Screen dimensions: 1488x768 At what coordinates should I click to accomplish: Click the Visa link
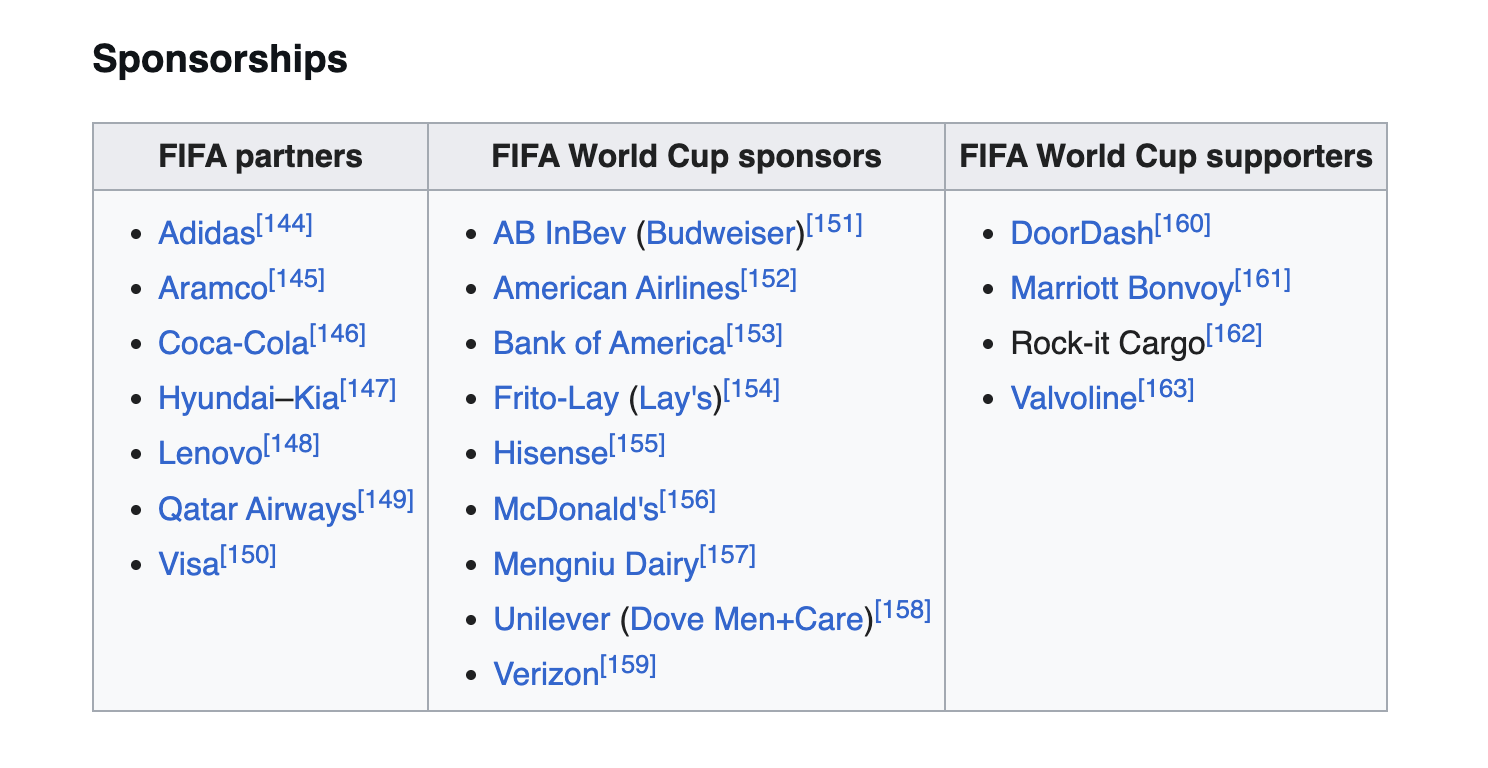pyautogui.click(x=188, y=564)
